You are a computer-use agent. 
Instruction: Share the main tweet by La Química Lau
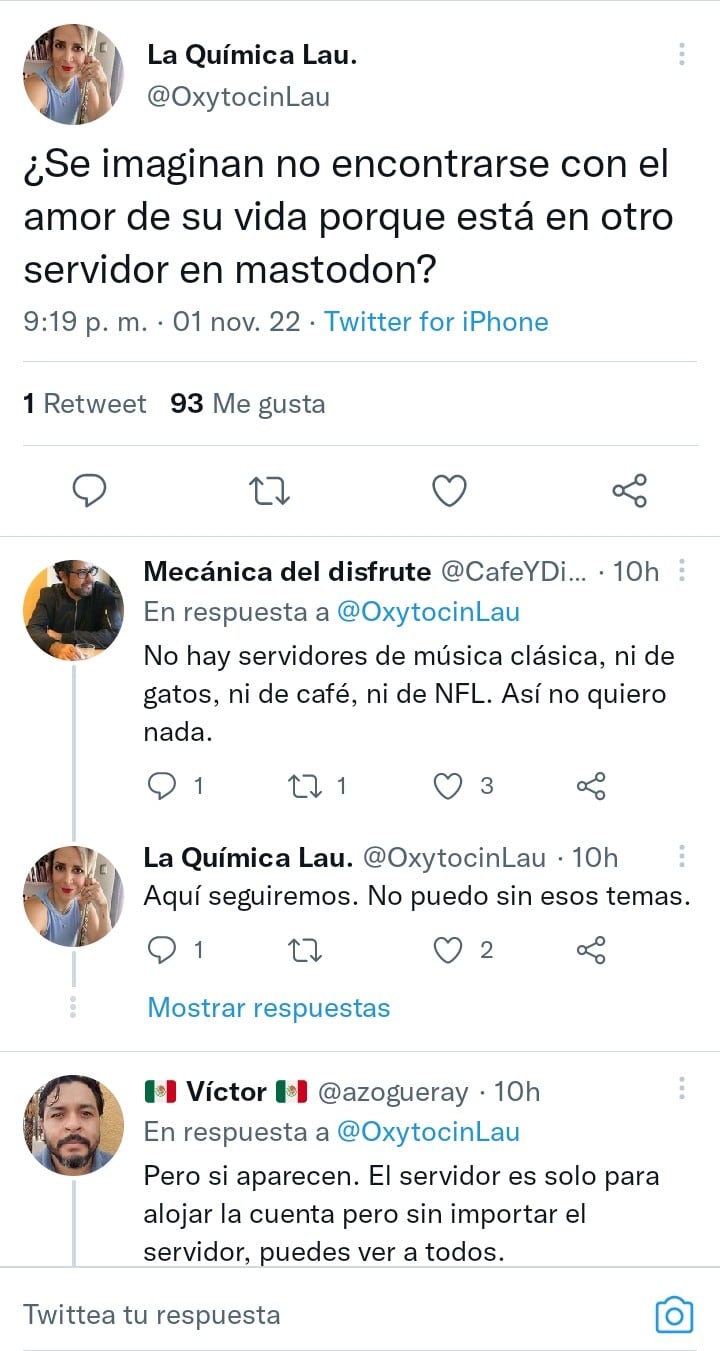click(x=629, y=490)
